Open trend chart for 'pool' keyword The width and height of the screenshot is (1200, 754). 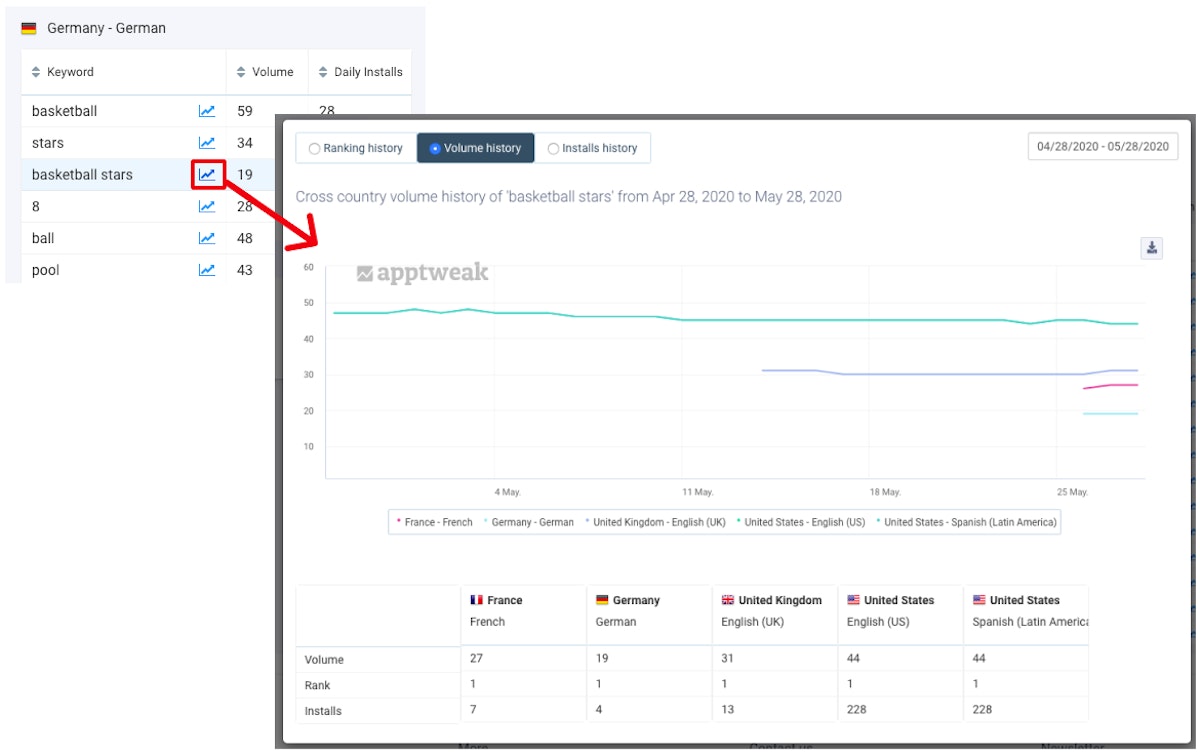coord(207,270)
